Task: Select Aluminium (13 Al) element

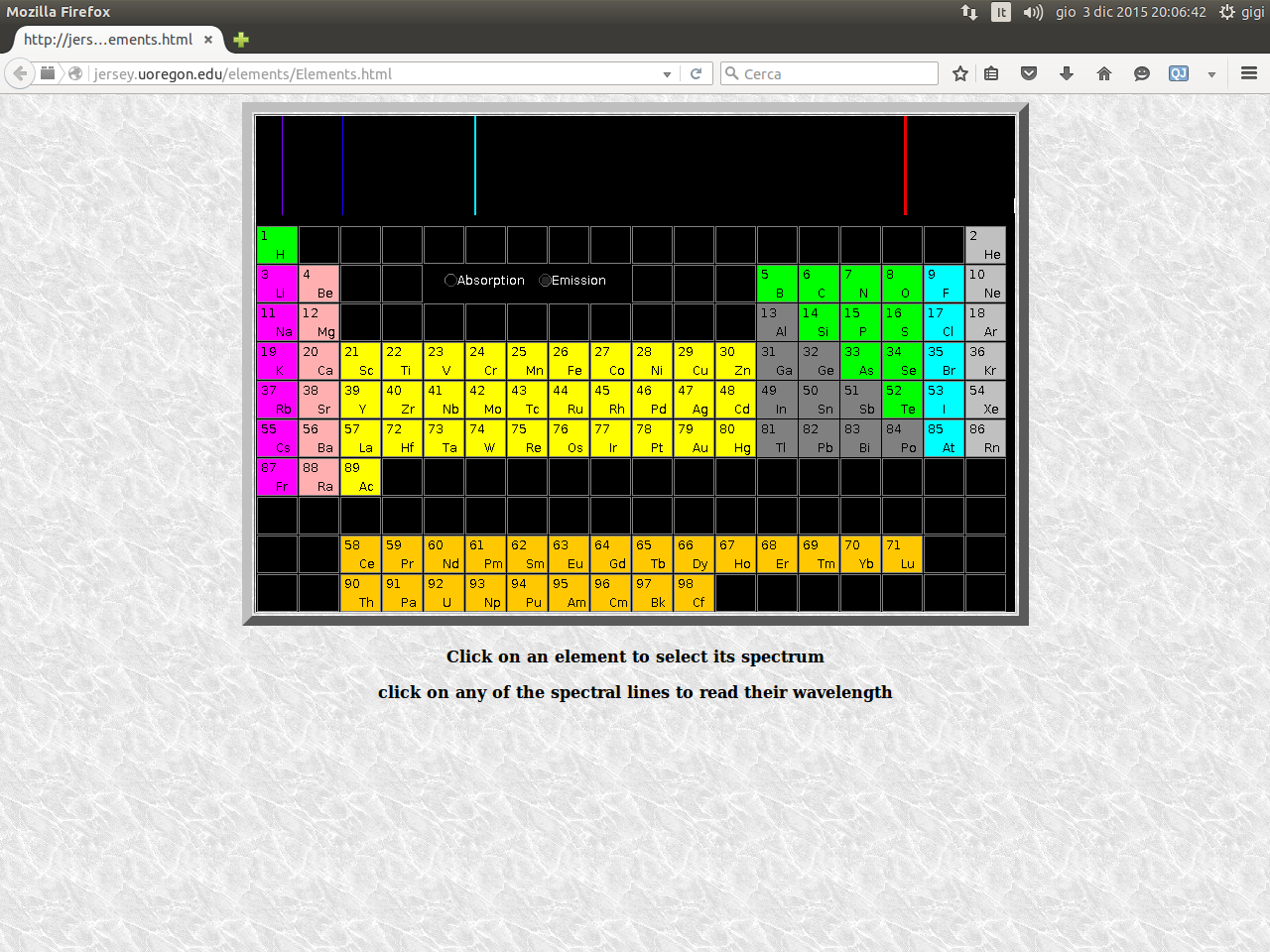Action: [778, 322]
